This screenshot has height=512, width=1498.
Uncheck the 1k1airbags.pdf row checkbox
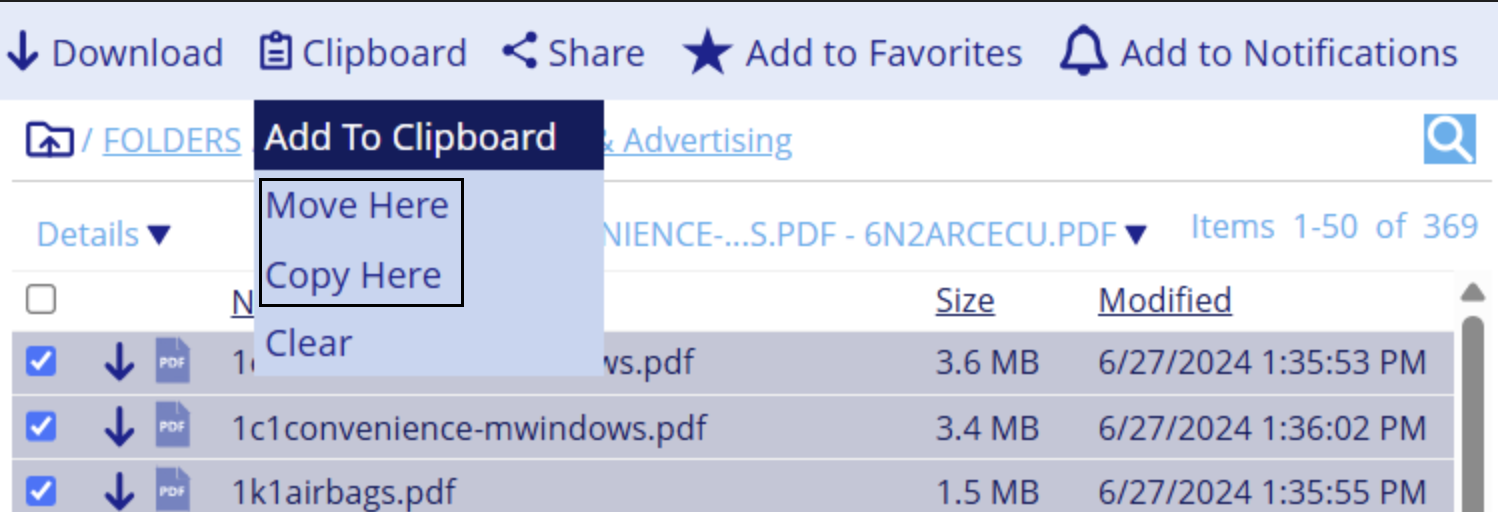pos(41,491)
